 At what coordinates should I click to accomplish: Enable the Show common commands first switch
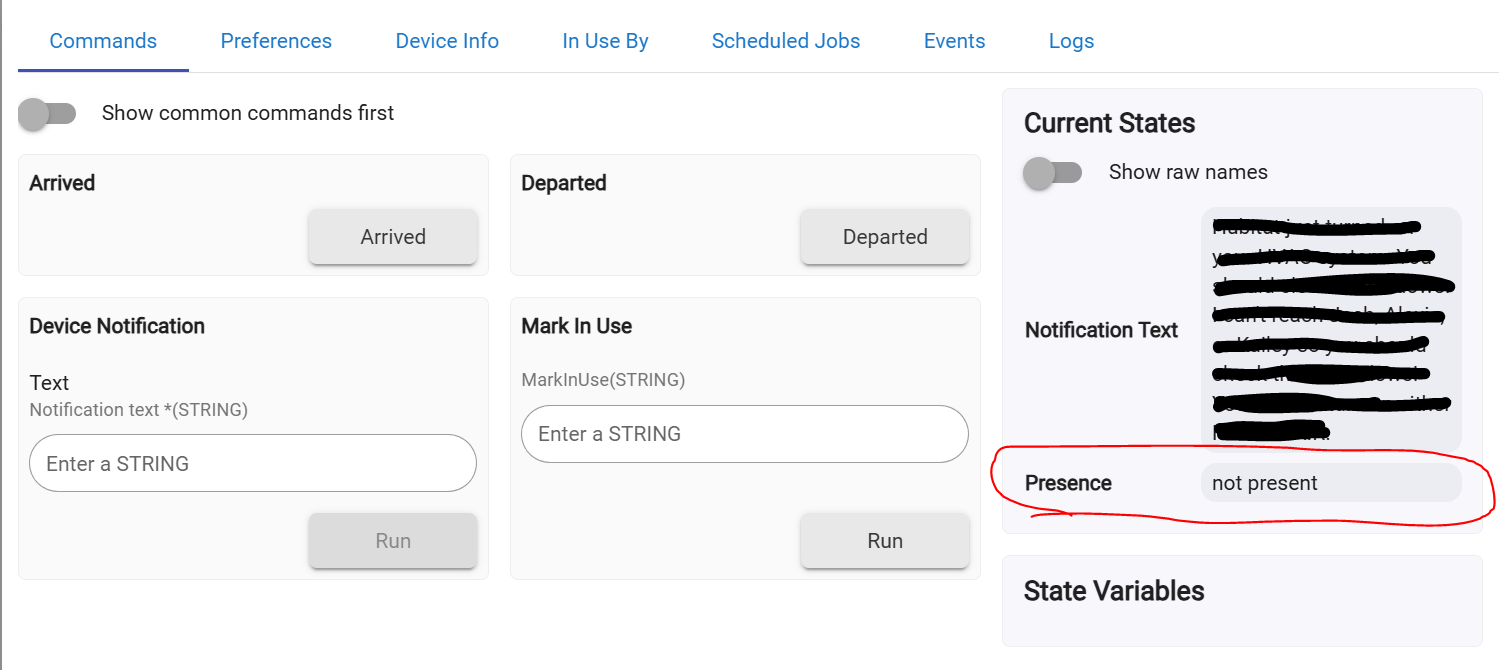tap(47, 113)
